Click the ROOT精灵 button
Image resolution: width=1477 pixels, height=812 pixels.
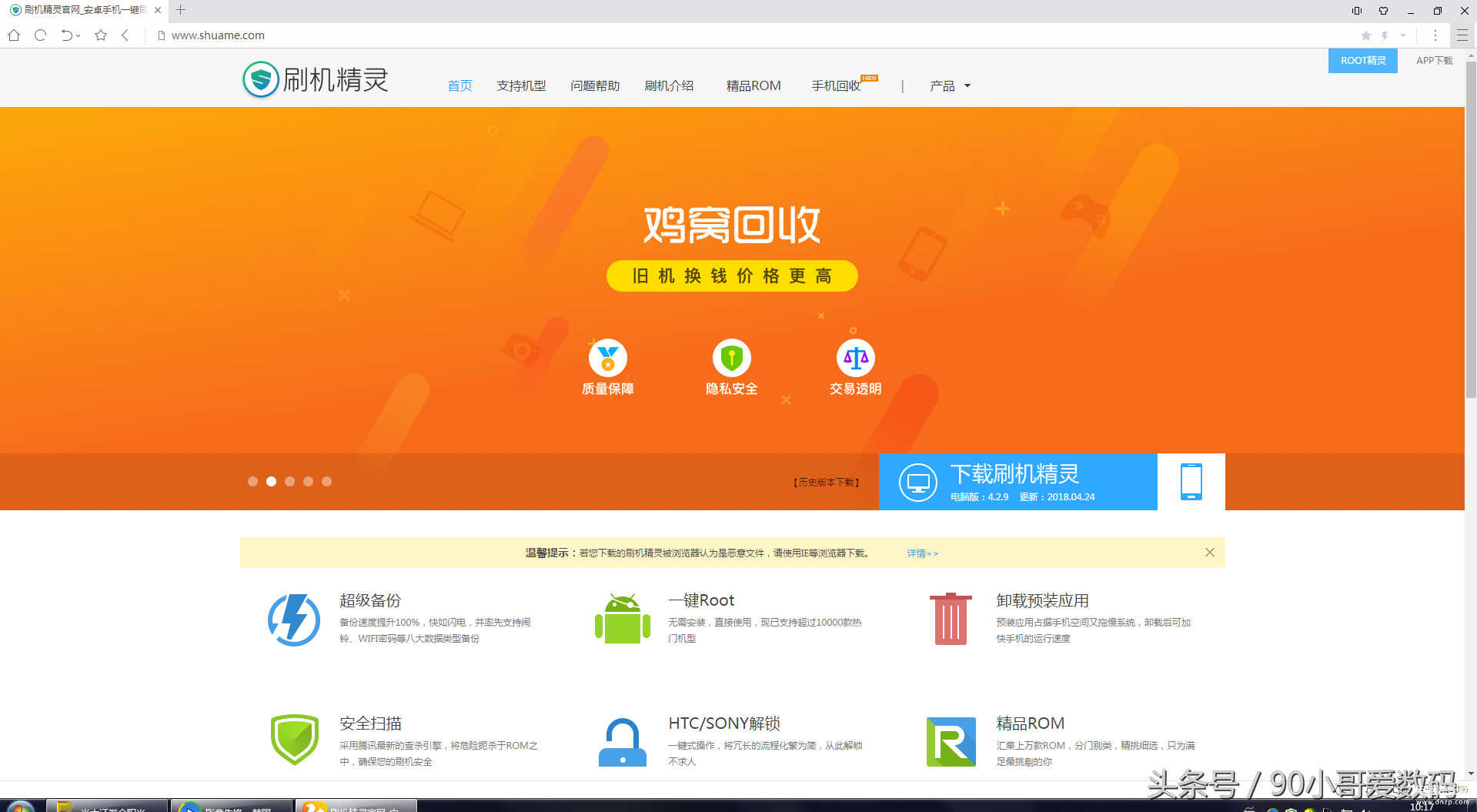point(1363,61)
